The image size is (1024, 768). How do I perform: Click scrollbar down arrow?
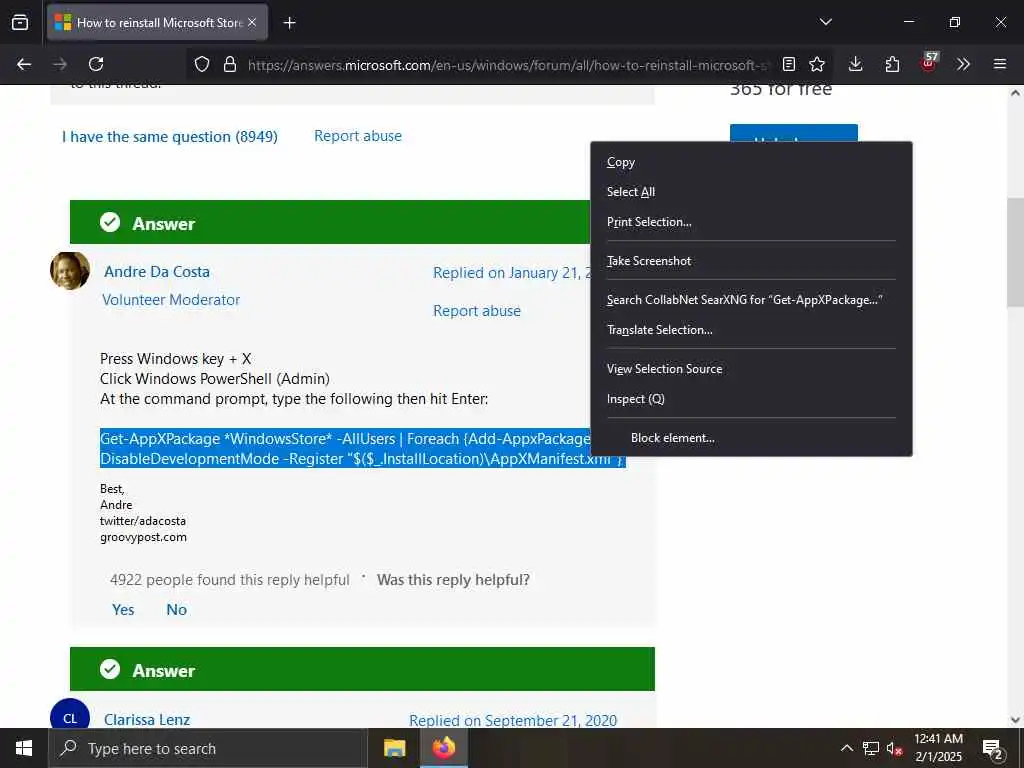(1015, 720)
